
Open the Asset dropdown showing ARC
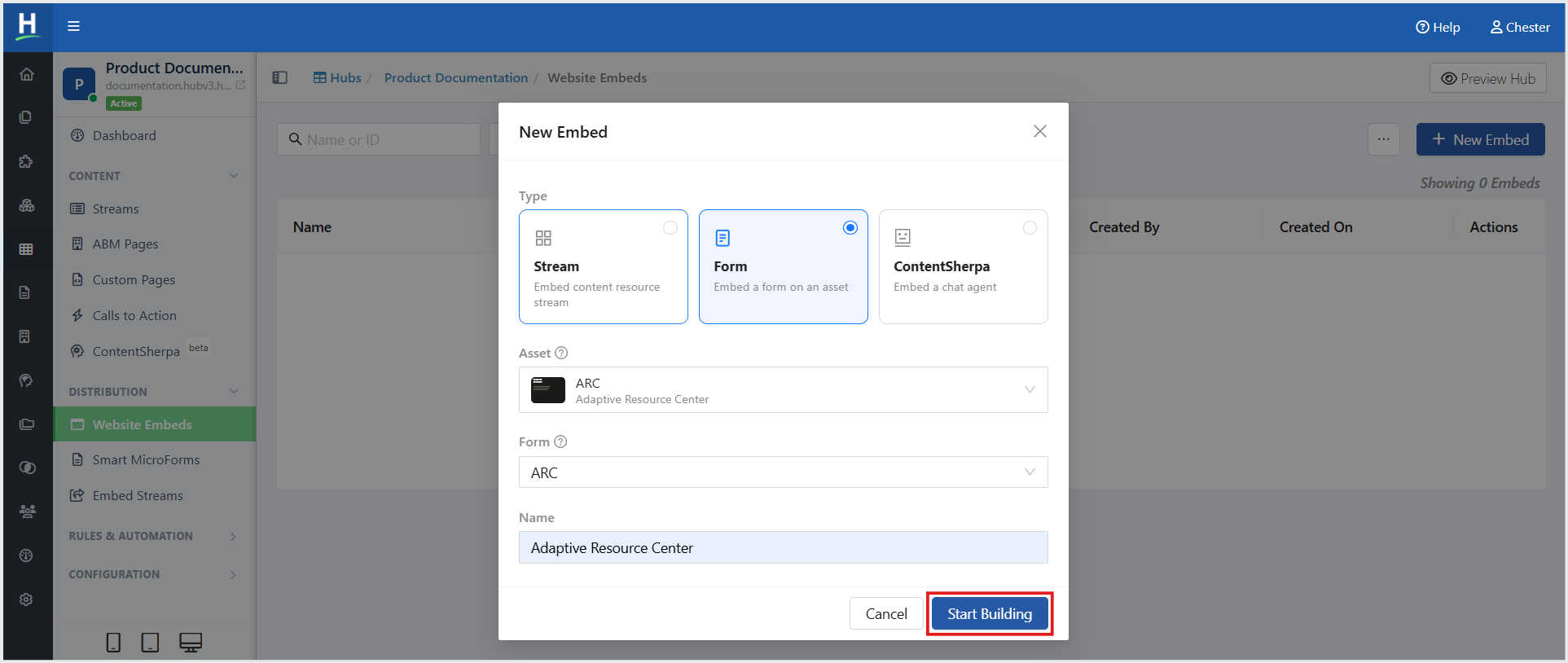[x=784, y=390]
